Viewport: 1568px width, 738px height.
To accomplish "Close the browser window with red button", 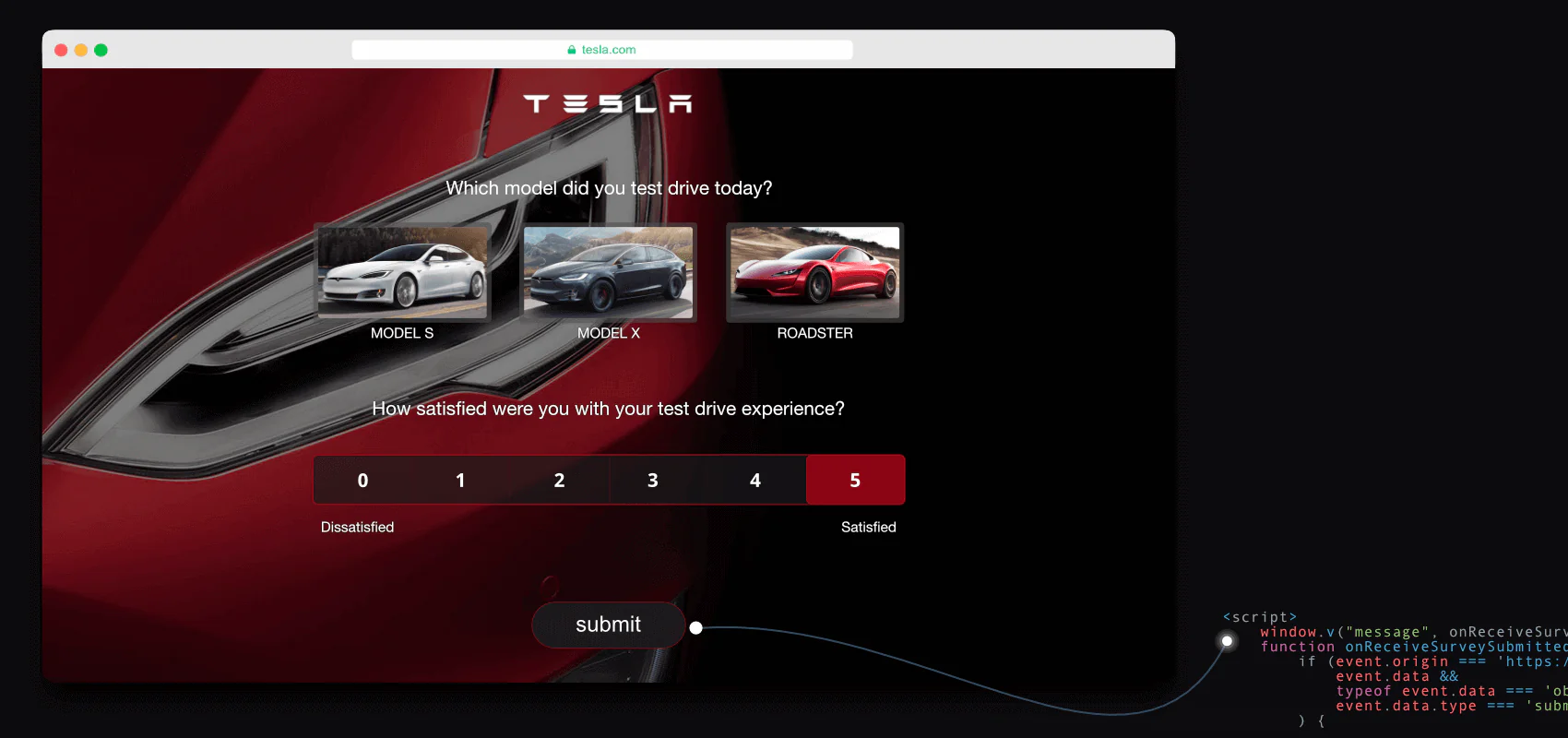I will click(61, 50).
